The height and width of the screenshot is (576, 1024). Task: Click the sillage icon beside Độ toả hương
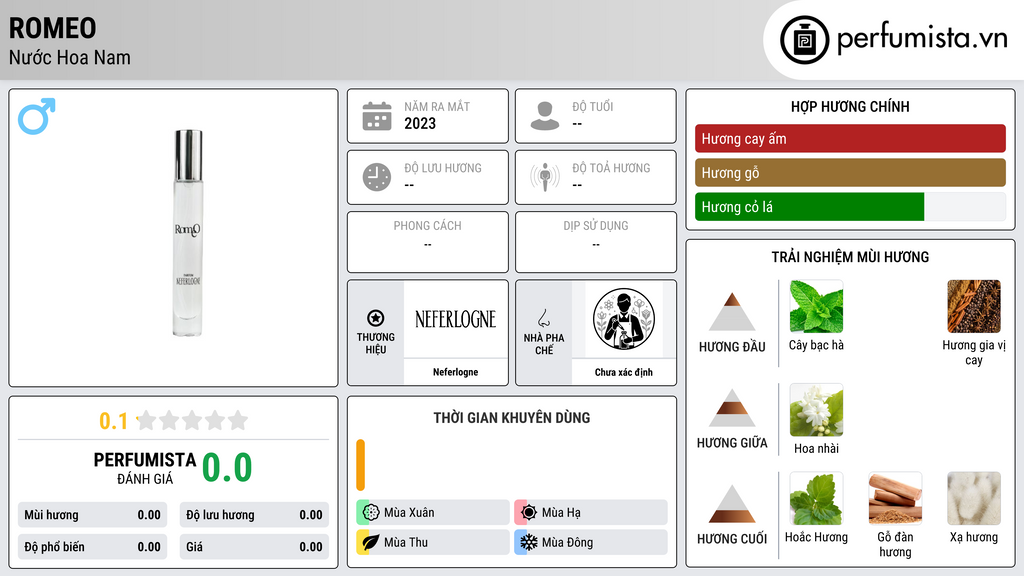click(545, 177)
